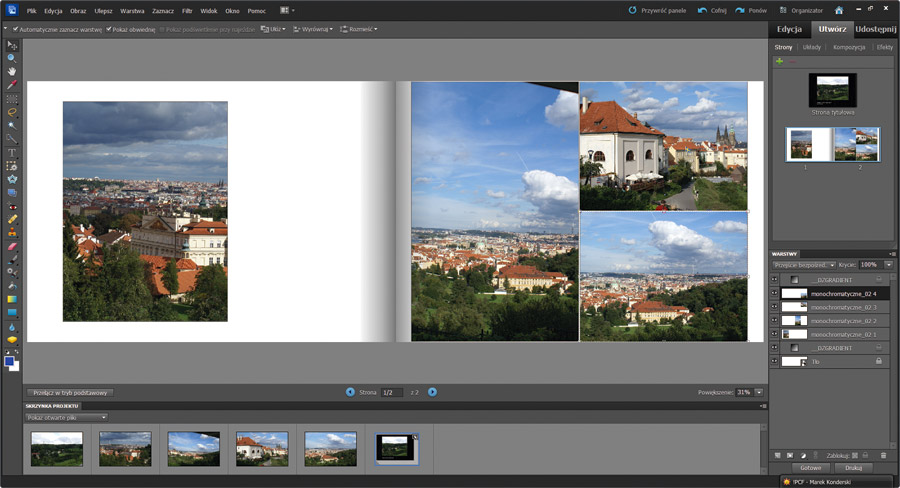Open the Powiększenie zoom percentage dropdown

757,392
